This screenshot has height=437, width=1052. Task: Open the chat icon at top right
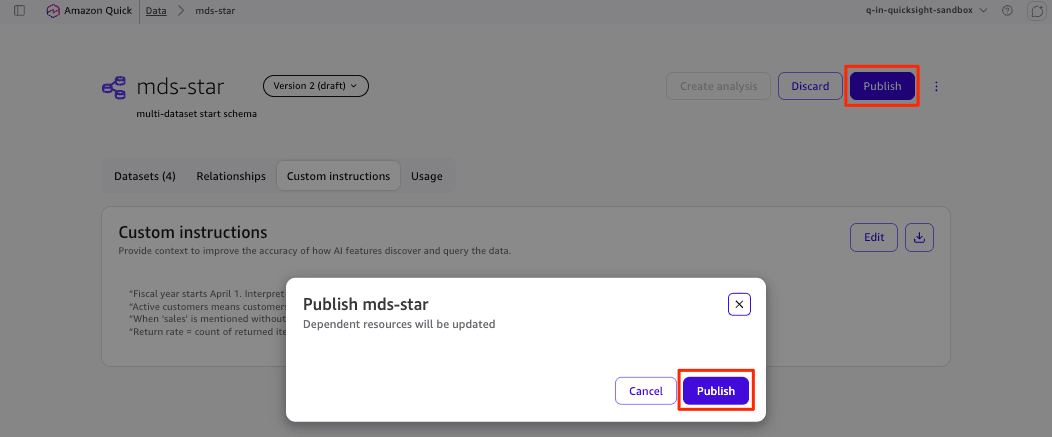1037,11
